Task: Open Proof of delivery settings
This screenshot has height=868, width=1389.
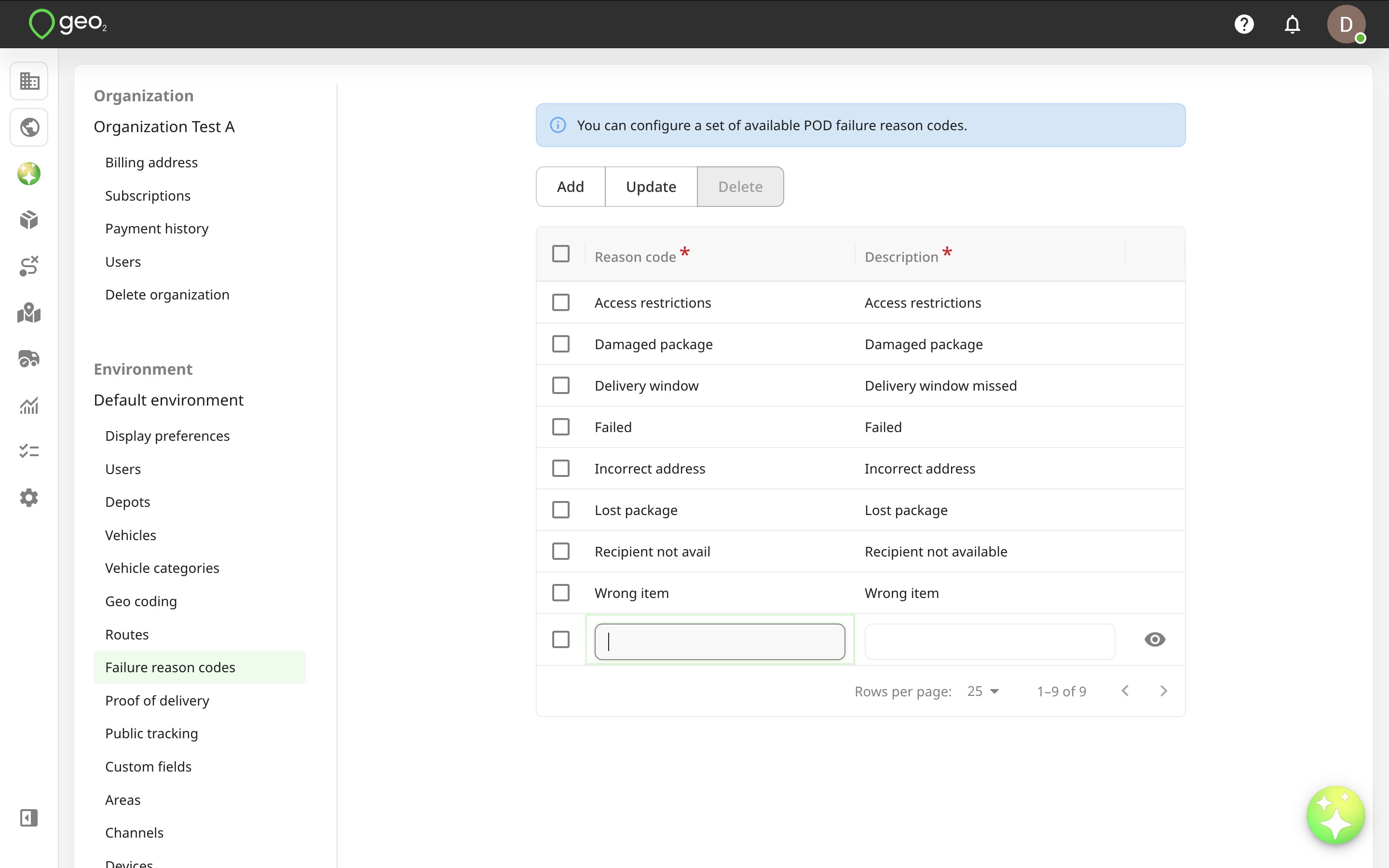Action: coord(157,700)
